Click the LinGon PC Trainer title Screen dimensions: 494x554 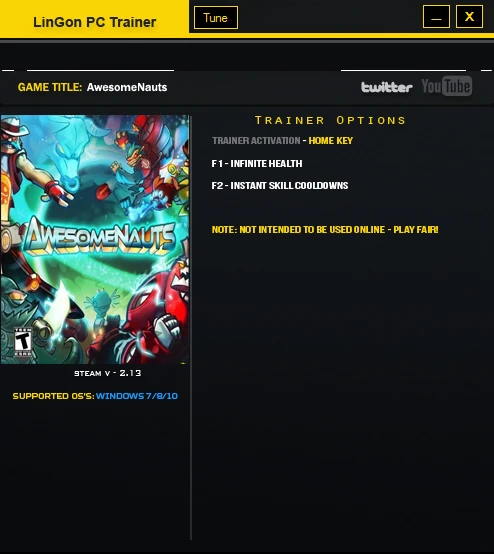(x=94, y=22)
